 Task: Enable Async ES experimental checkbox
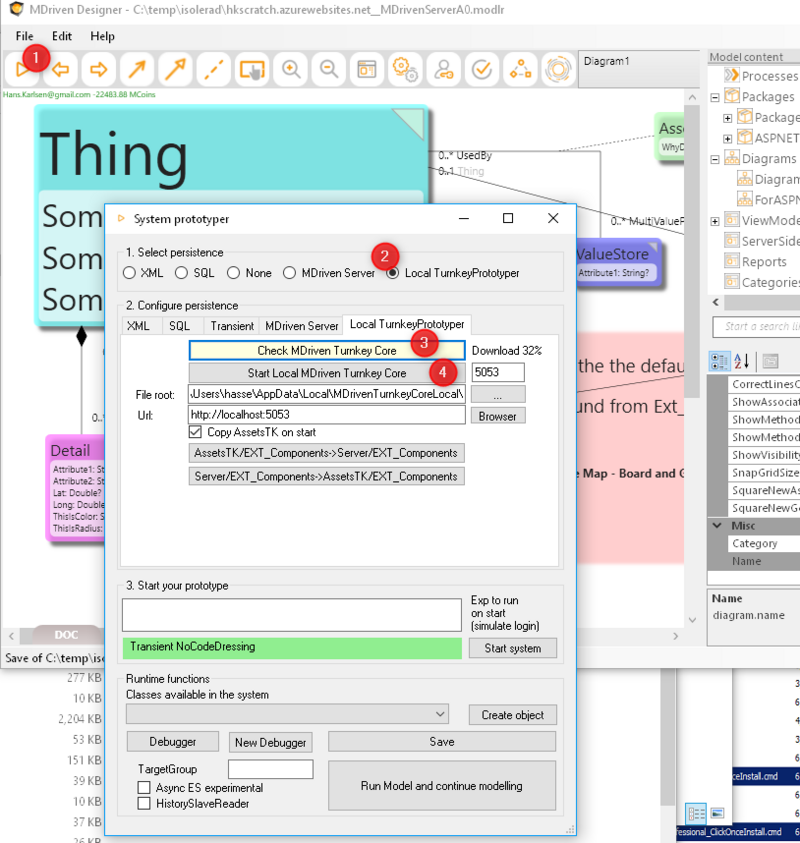tap(144, 788)
